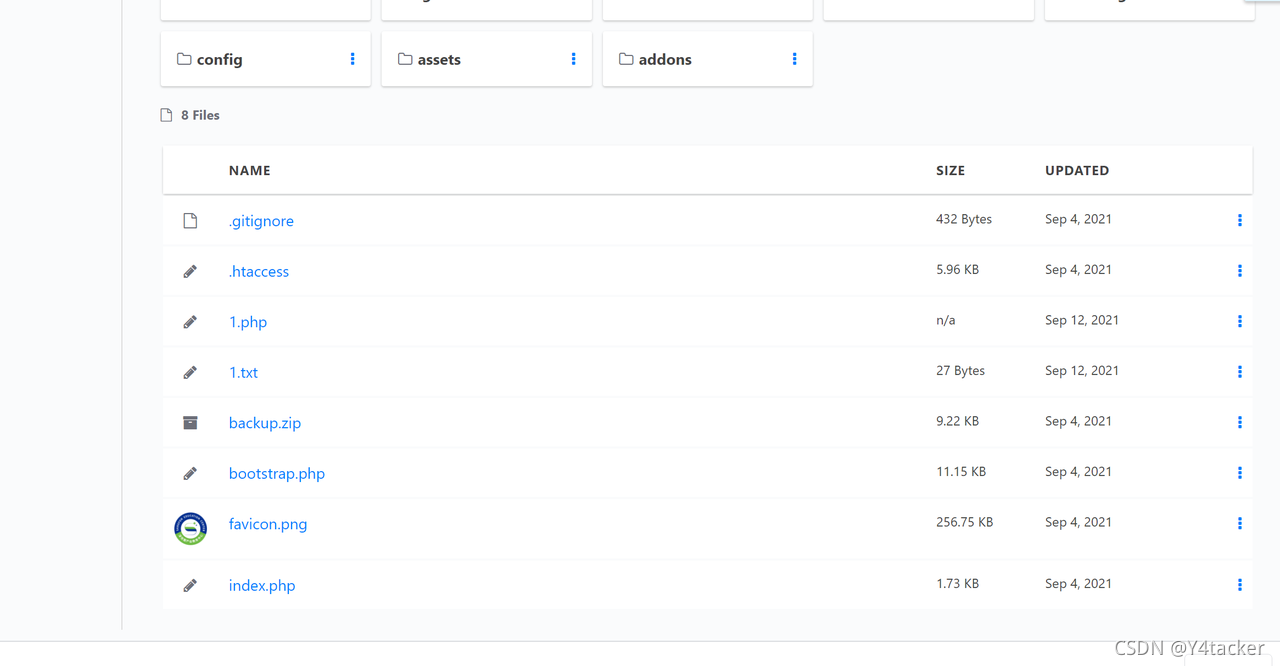Click the 11.15 KB size of bootstrap.php
This screenshot has height=666, width=1280.
961,471
